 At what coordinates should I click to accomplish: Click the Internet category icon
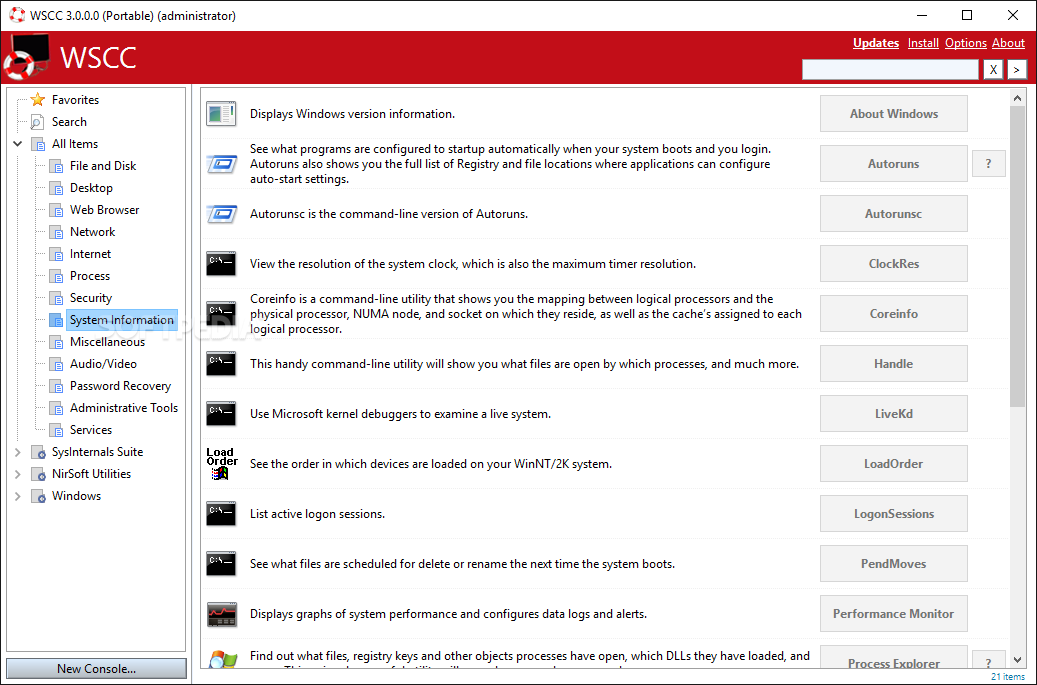[x=57, y=254]
